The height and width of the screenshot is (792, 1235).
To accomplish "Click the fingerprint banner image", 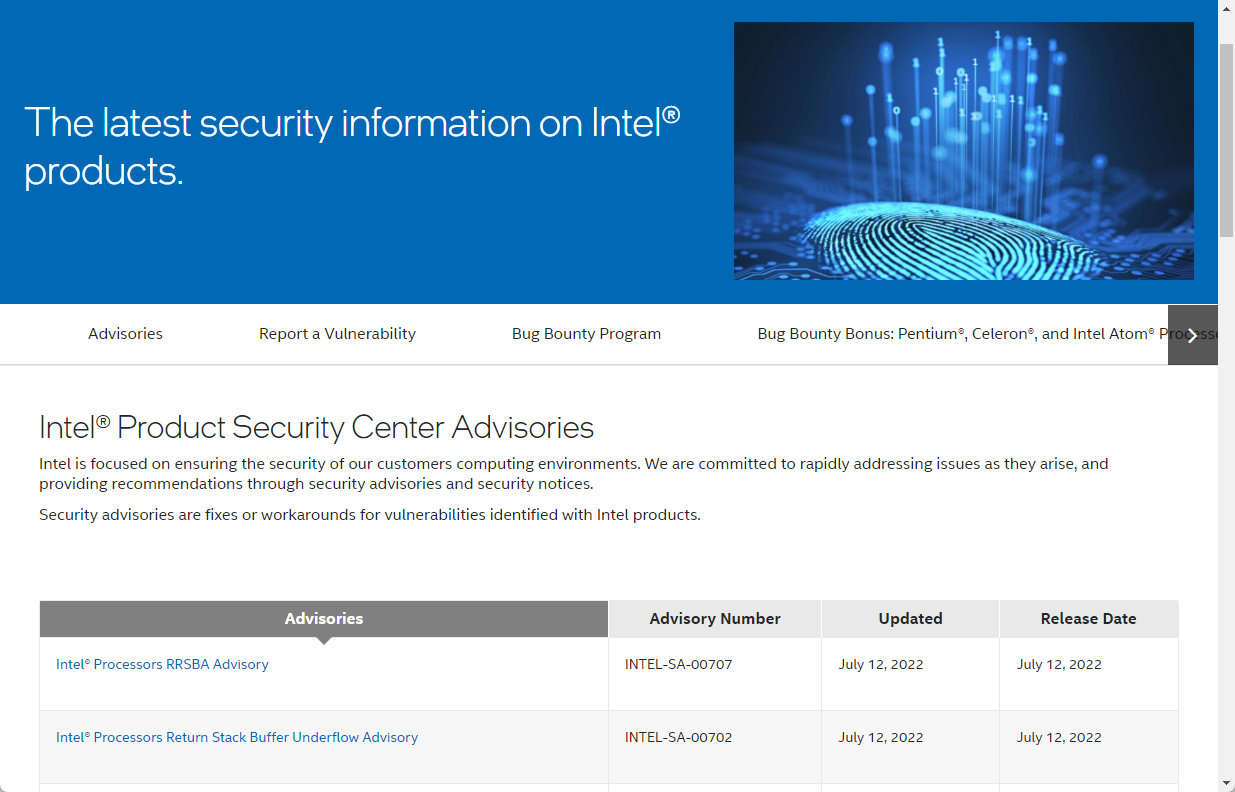I will pyautogui.click(x=963, y=151).
